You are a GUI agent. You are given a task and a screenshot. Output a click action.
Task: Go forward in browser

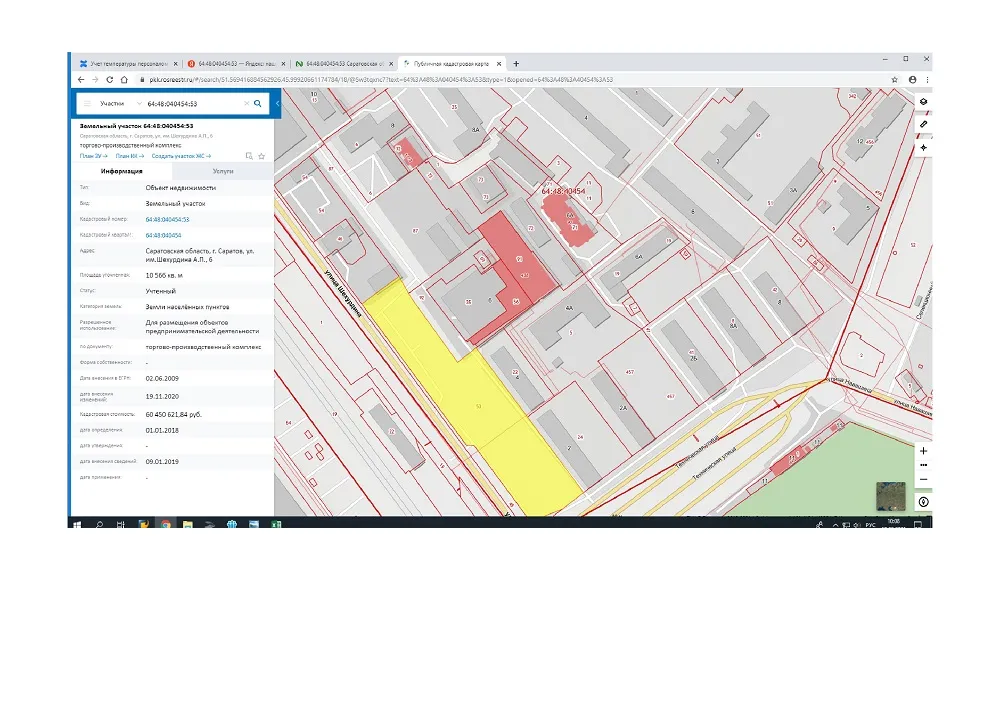tap(95, 80)
